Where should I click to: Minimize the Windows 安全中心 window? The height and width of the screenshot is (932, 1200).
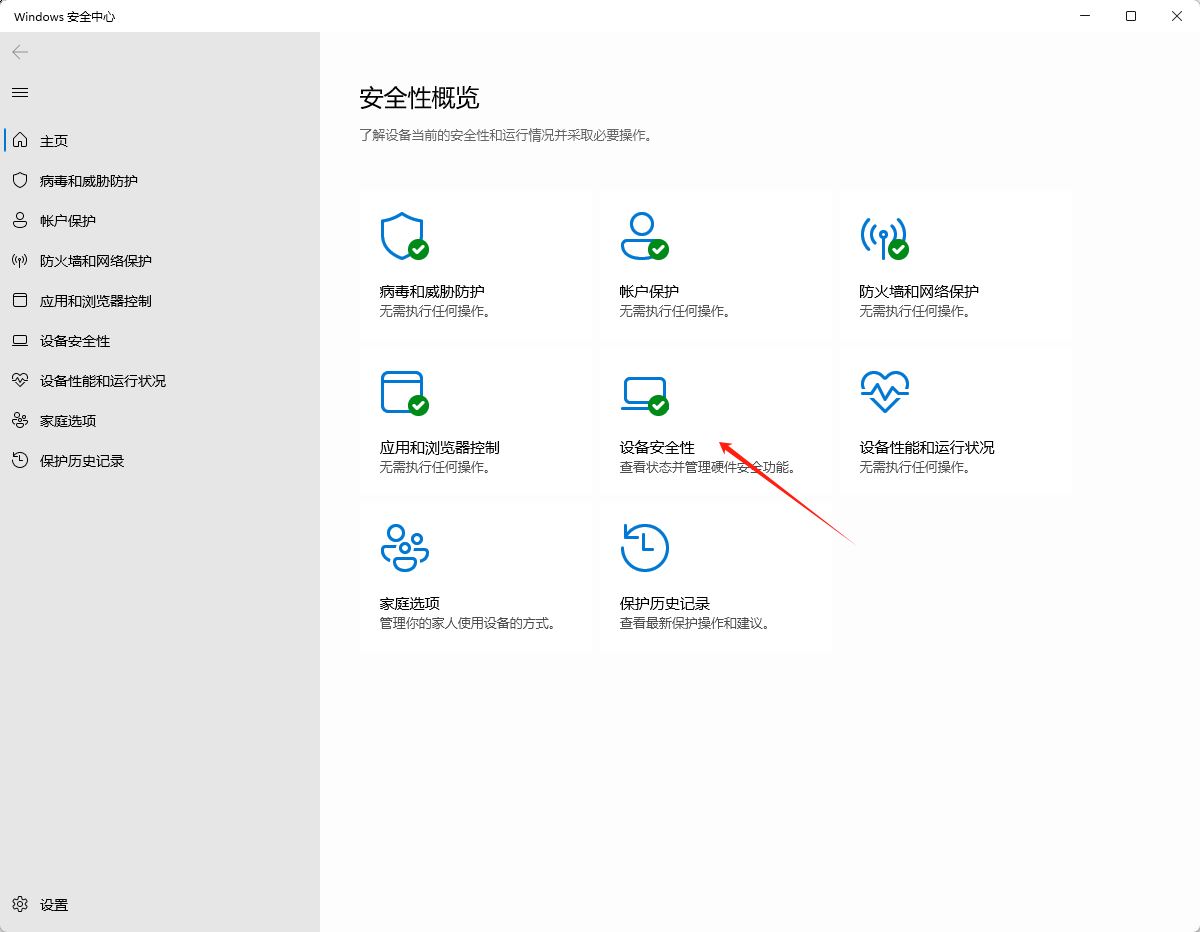click(x=1085, y=16)
